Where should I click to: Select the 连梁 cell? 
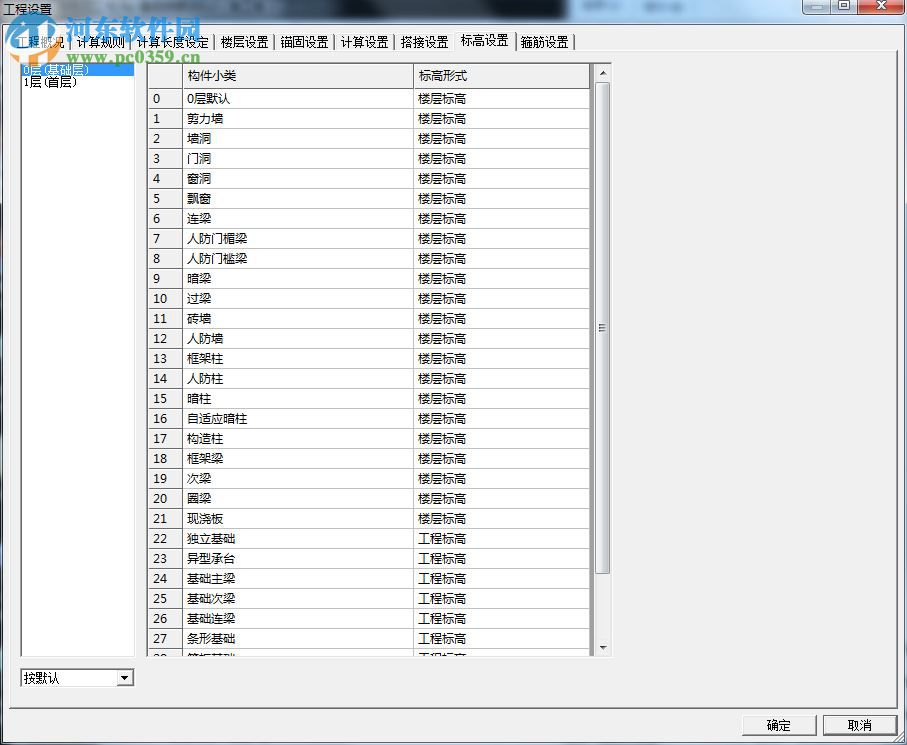point(298,219)
